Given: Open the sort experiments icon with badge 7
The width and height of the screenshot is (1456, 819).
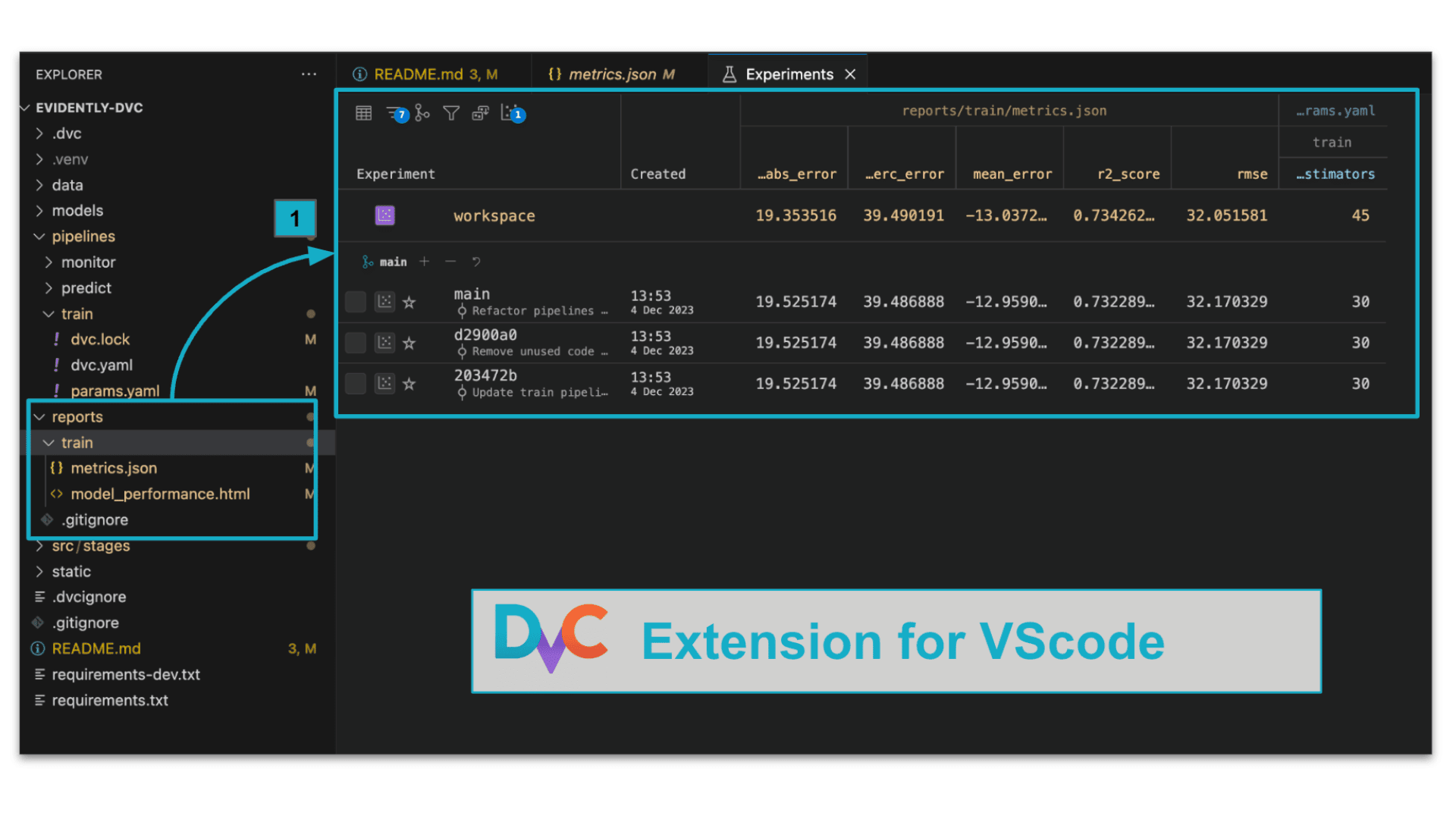Looking at the screenshot, I should [x=395, y=114].
